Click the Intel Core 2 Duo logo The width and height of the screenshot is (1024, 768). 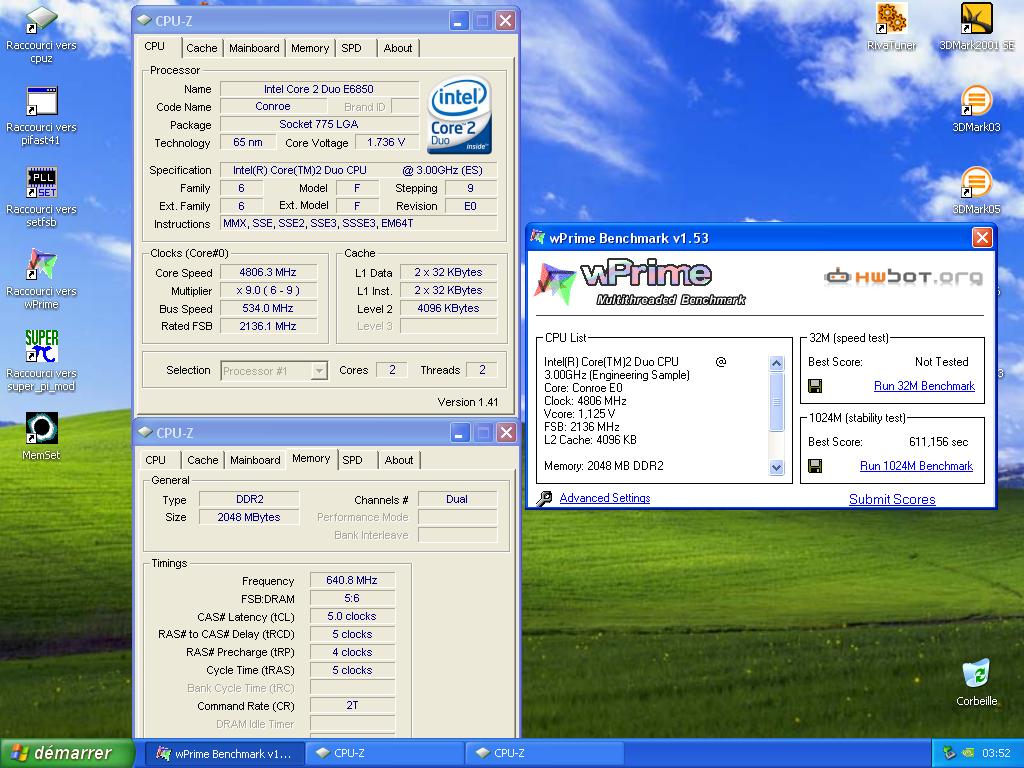[x=459, y=116]
